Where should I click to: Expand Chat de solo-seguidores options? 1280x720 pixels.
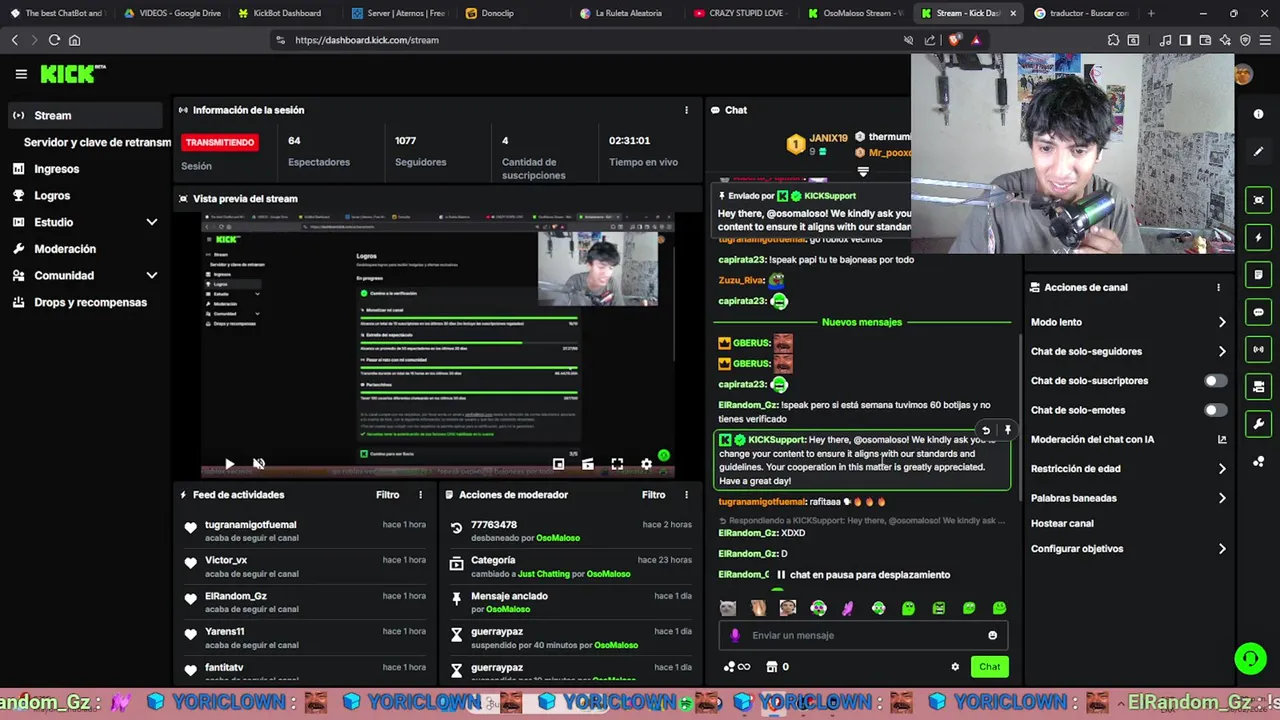tap(1222, 351)
